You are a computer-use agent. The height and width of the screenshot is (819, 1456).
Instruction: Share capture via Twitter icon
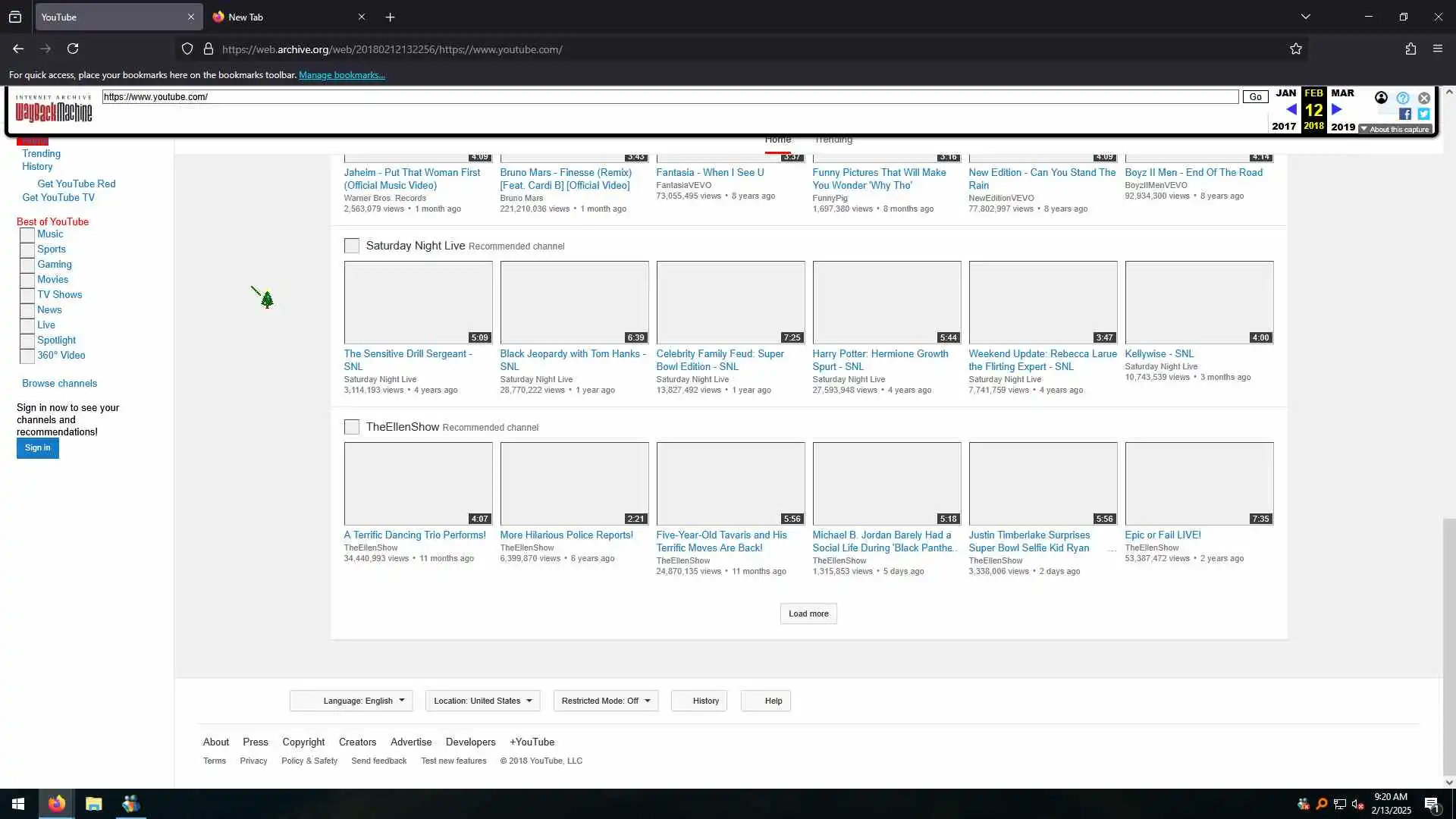tap(1423, 114)
